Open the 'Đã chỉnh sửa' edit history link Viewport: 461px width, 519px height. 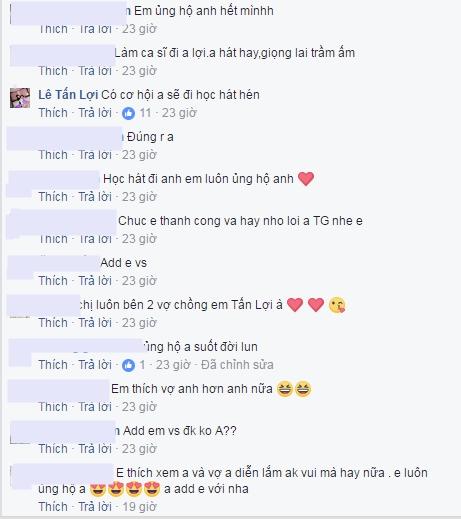(x=237, y=365)
